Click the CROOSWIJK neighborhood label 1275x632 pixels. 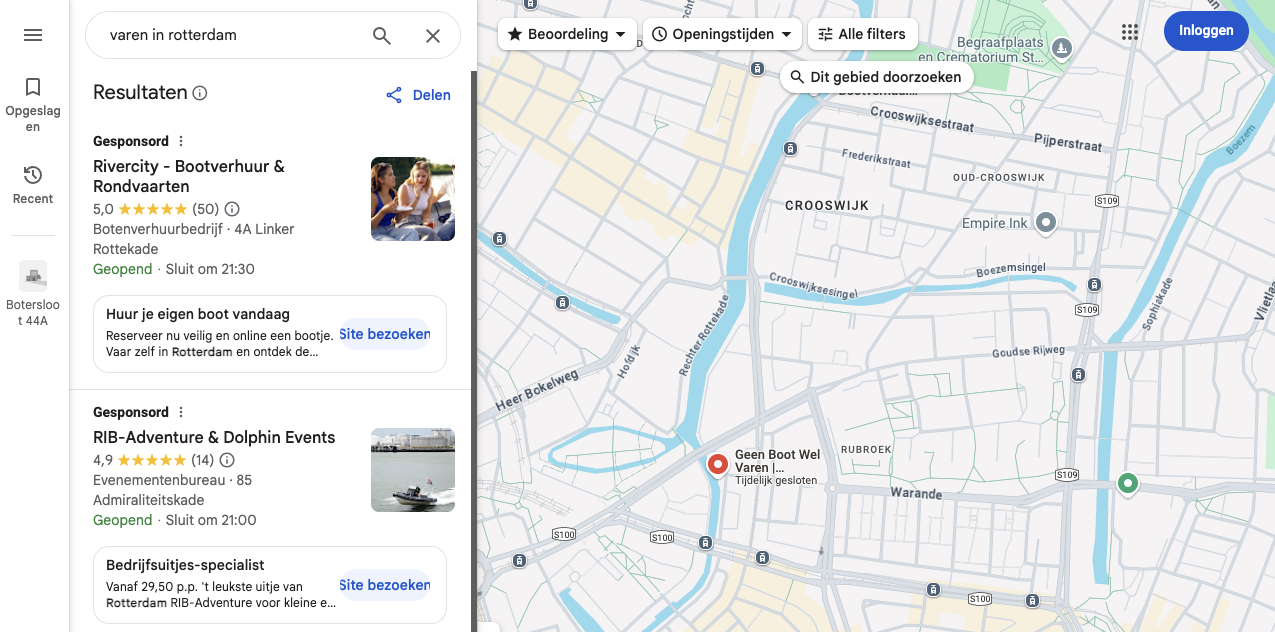point(827,205)
